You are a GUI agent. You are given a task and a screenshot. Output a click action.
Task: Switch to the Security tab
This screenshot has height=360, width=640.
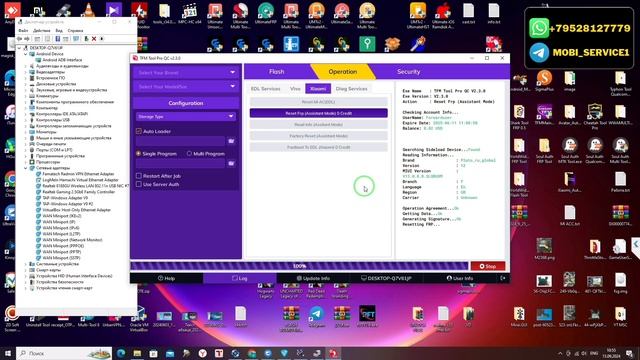click(409, 71)
